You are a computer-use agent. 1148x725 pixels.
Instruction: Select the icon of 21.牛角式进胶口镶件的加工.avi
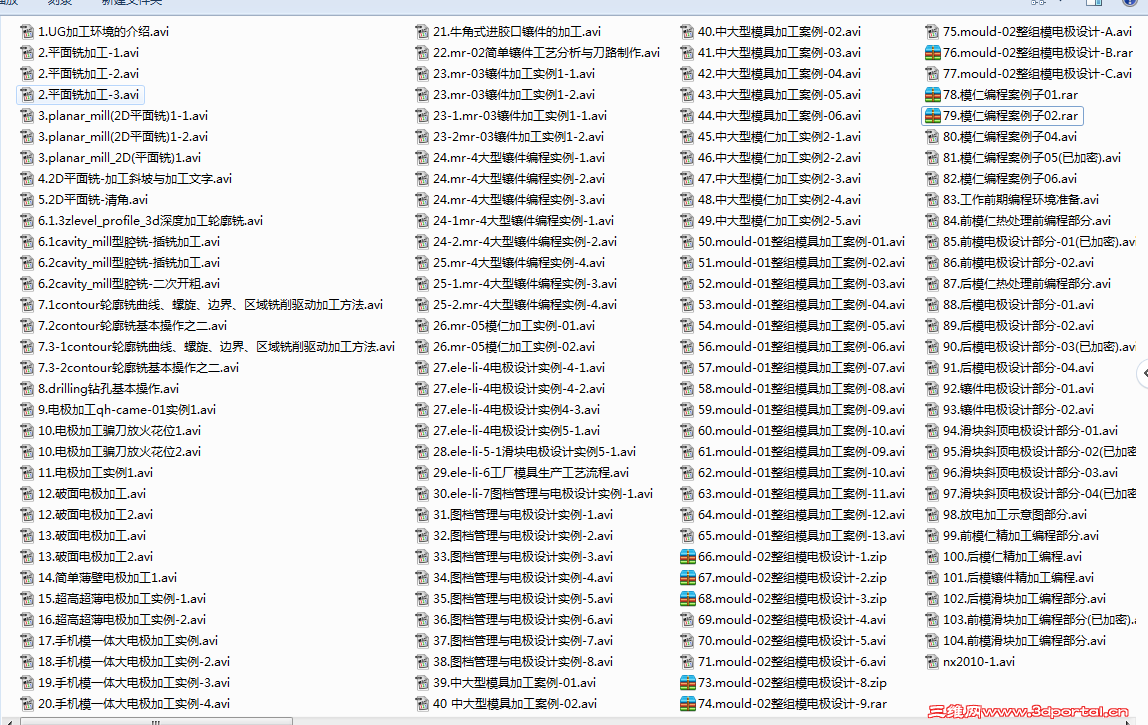click(422, 31)
